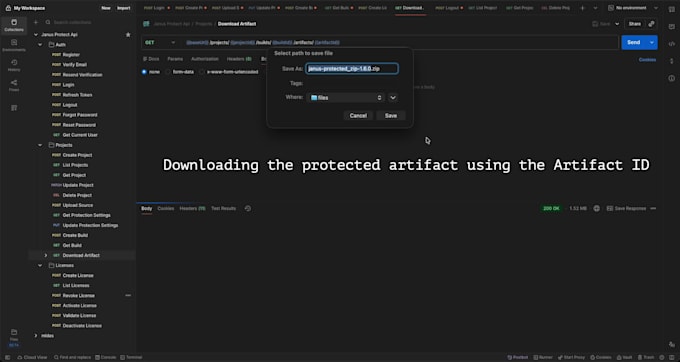680x362 pixels.
Task: Select the form-data body radio button
Action: [x=168, y=72]
